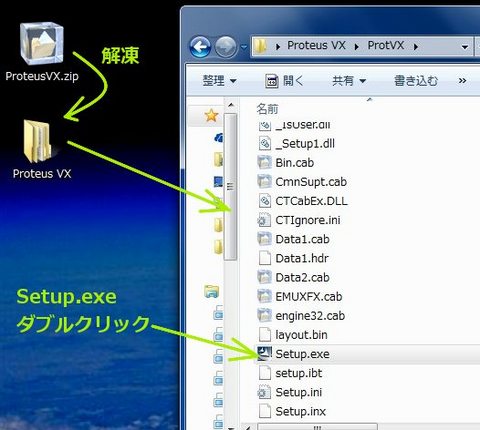This screenshot has height=430, width=480.
Task: Click the Bin.cab file icon
Action: [x=265, y=163]
